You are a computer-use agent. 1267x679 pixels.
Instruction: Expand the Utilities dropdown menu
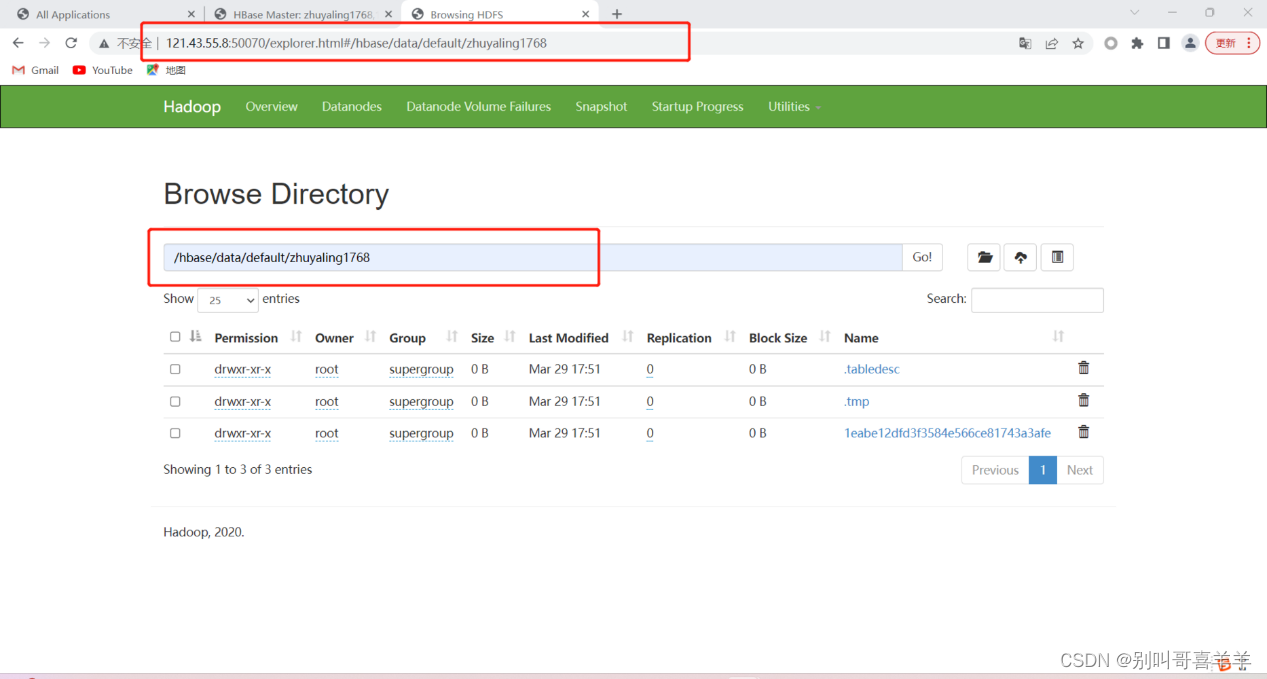click(794, 107)
